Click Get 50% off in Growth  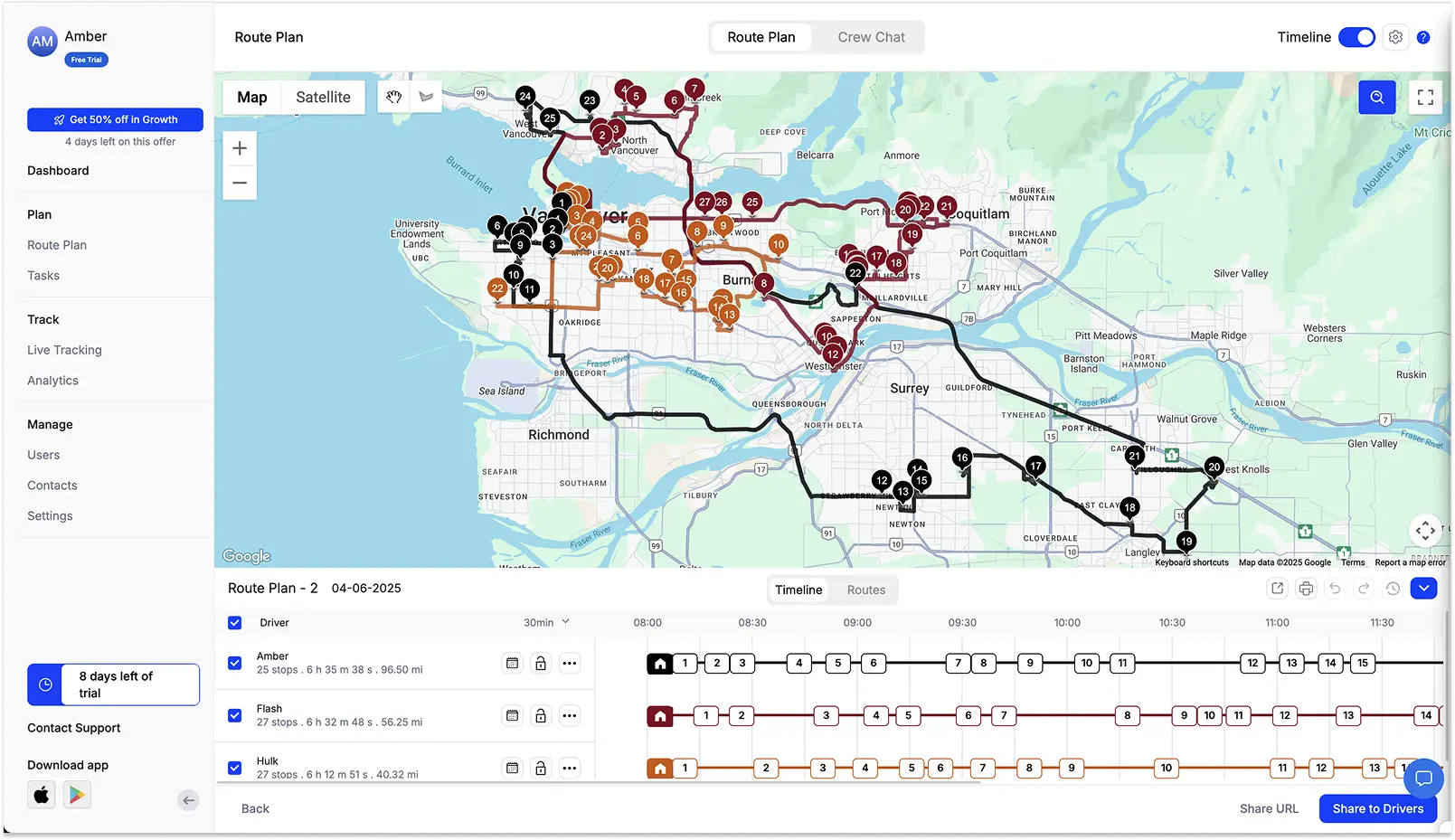[x=115, y=119]
